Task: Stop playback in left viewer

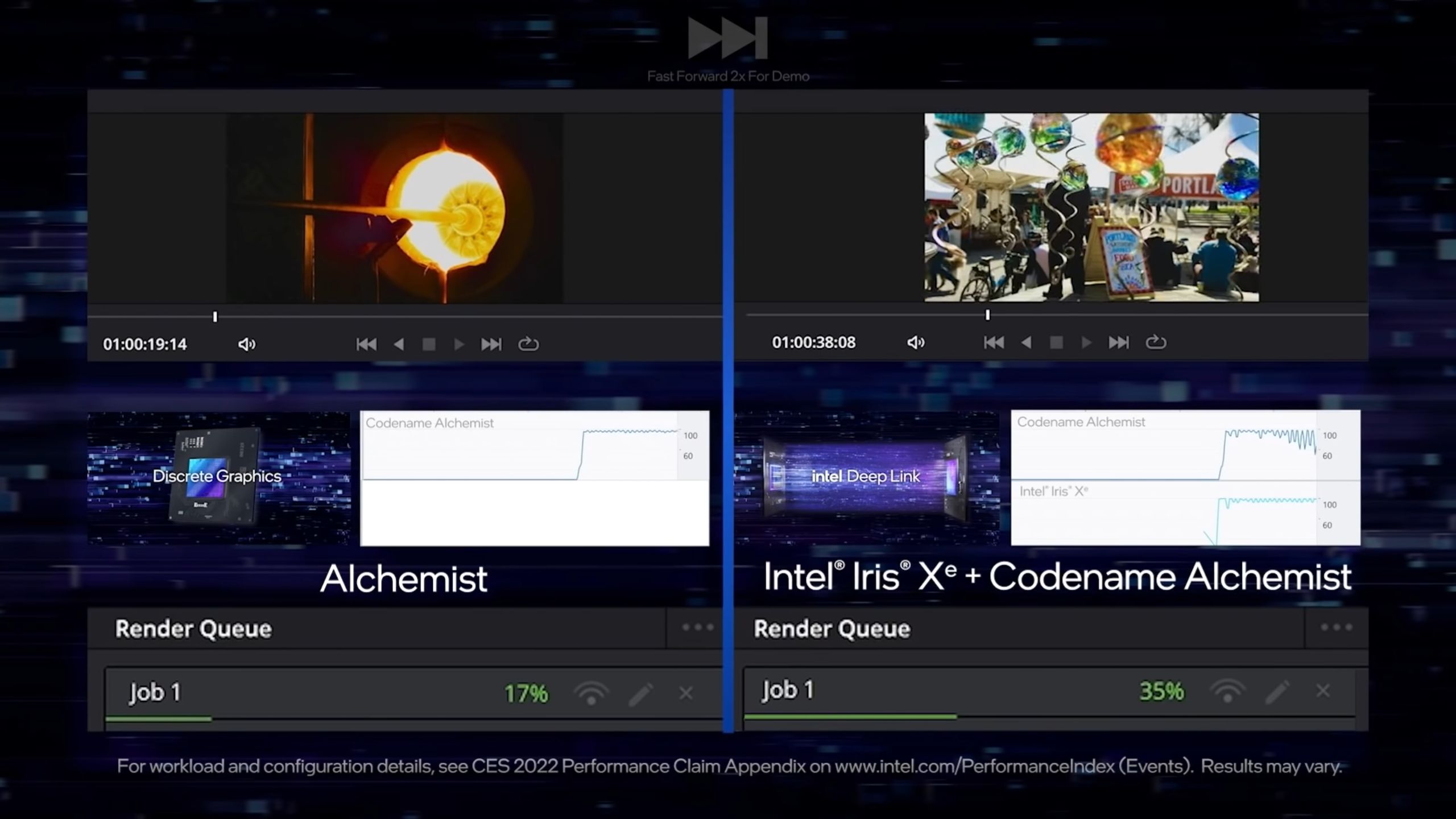Action: (429, 344)
